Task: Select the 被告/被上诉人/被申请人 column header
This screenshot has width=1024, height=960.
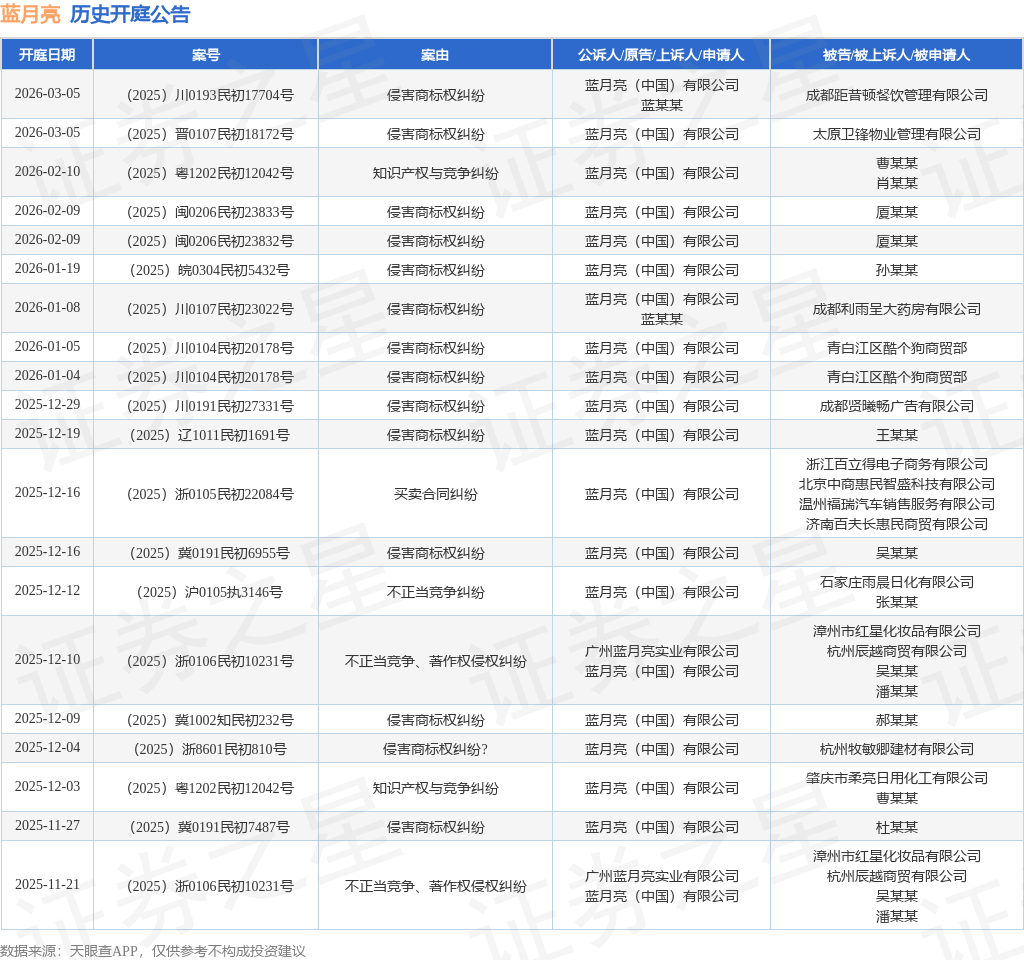Action: [x=896, y=55]
